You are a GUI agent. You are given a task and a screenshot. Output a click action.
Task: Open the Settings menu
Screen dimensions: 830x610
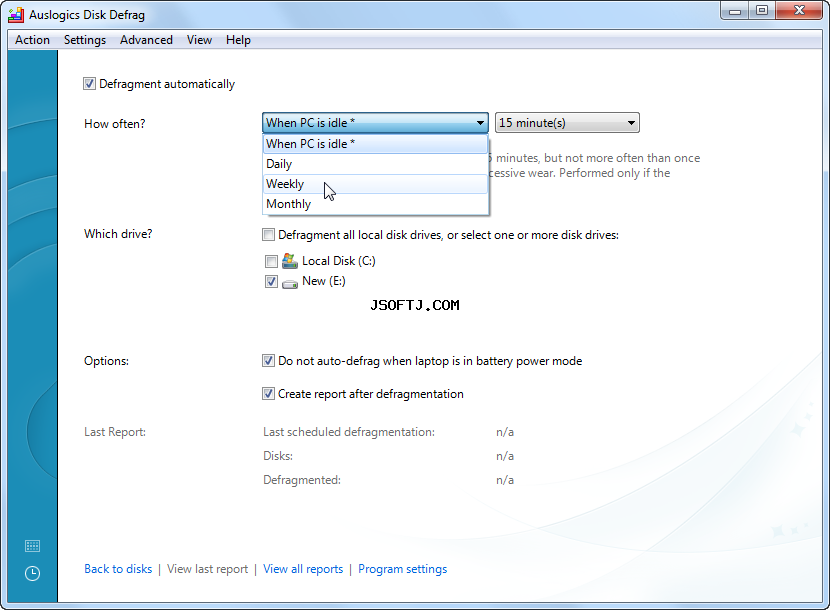pyautogui.click(x=85, y=40)
